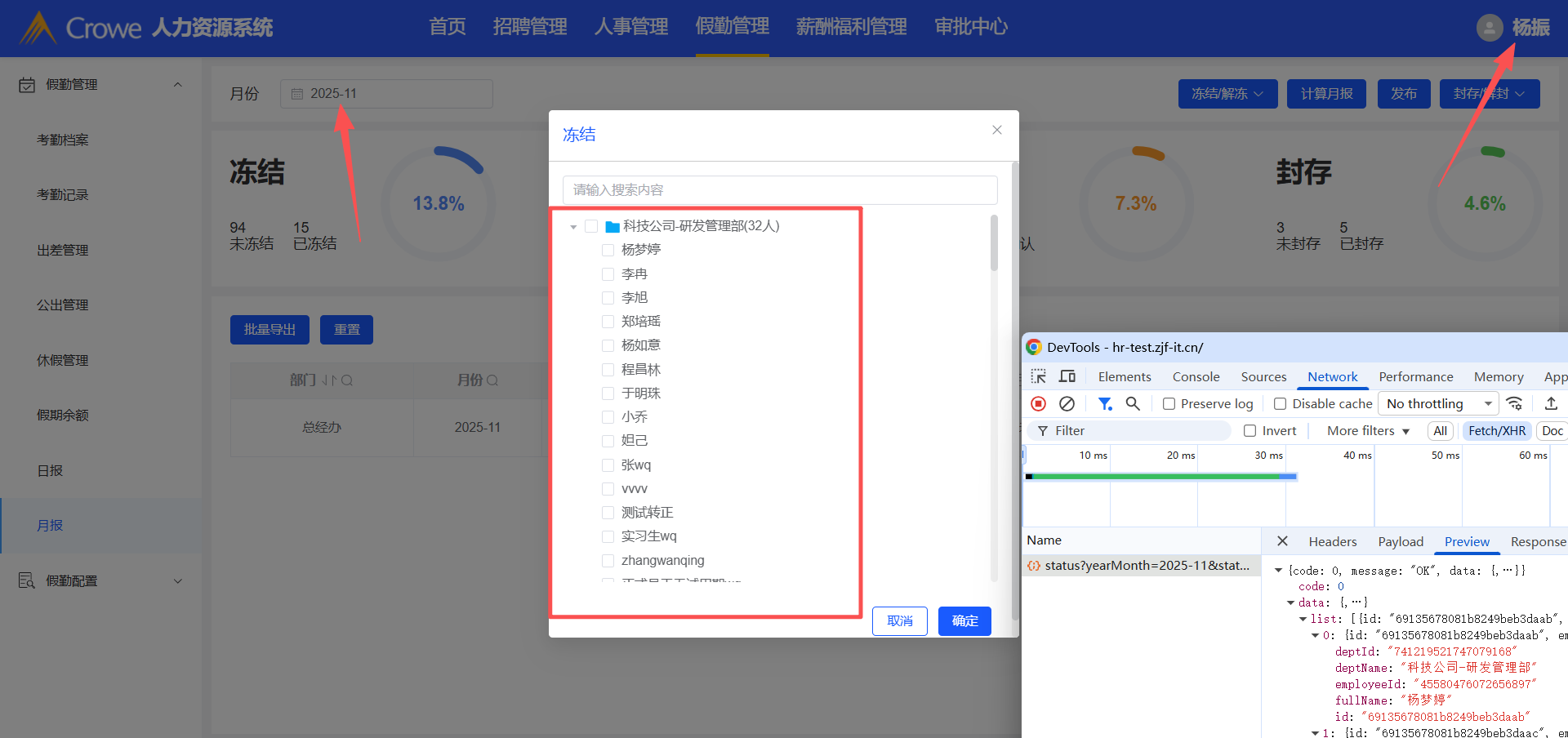1568x738 pixels.
Task: Enable the Preserve log checkbox
Action: click(x=1169, y=404)
